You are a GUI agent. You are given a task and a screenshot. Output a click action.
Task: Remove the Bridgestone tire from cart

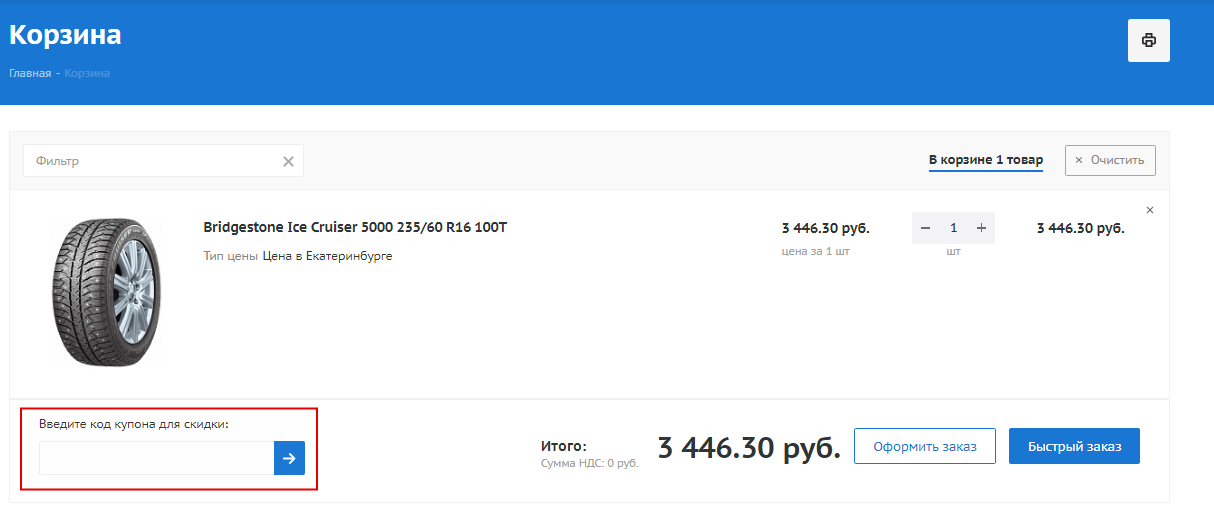click(x=1149, y=210)
